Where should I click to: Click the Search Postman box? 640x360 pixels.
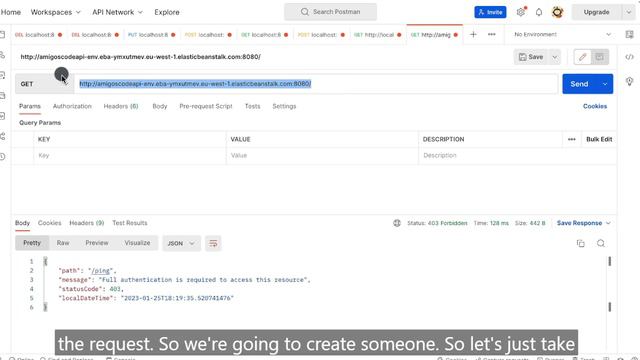click(331, 12)
